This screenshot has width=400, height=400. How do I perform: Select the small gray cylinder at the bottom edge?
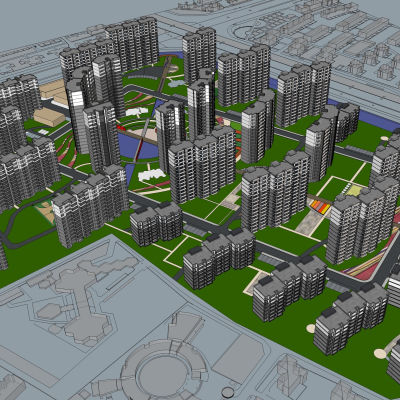[228, 392]
